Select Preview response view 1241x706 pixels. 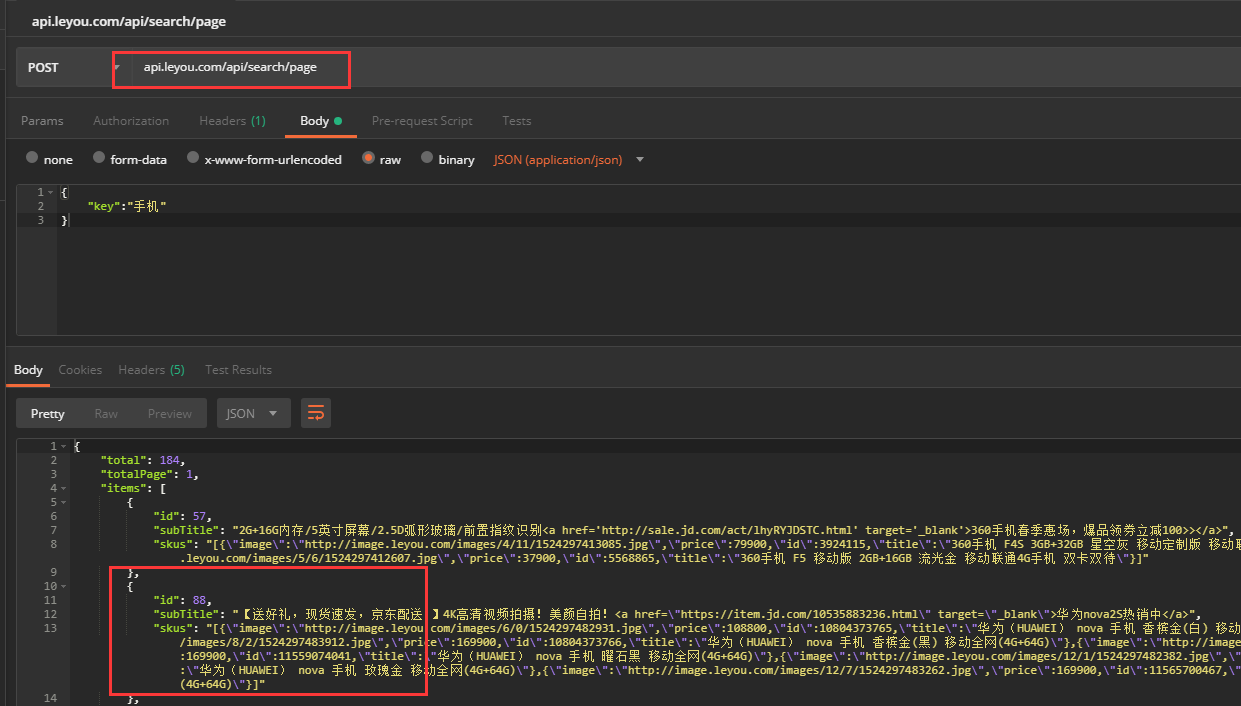click(170, 414)
